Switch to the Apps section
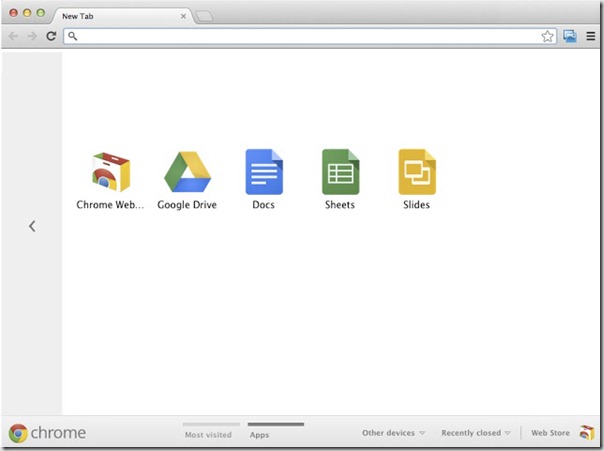 tap(259, 435)
